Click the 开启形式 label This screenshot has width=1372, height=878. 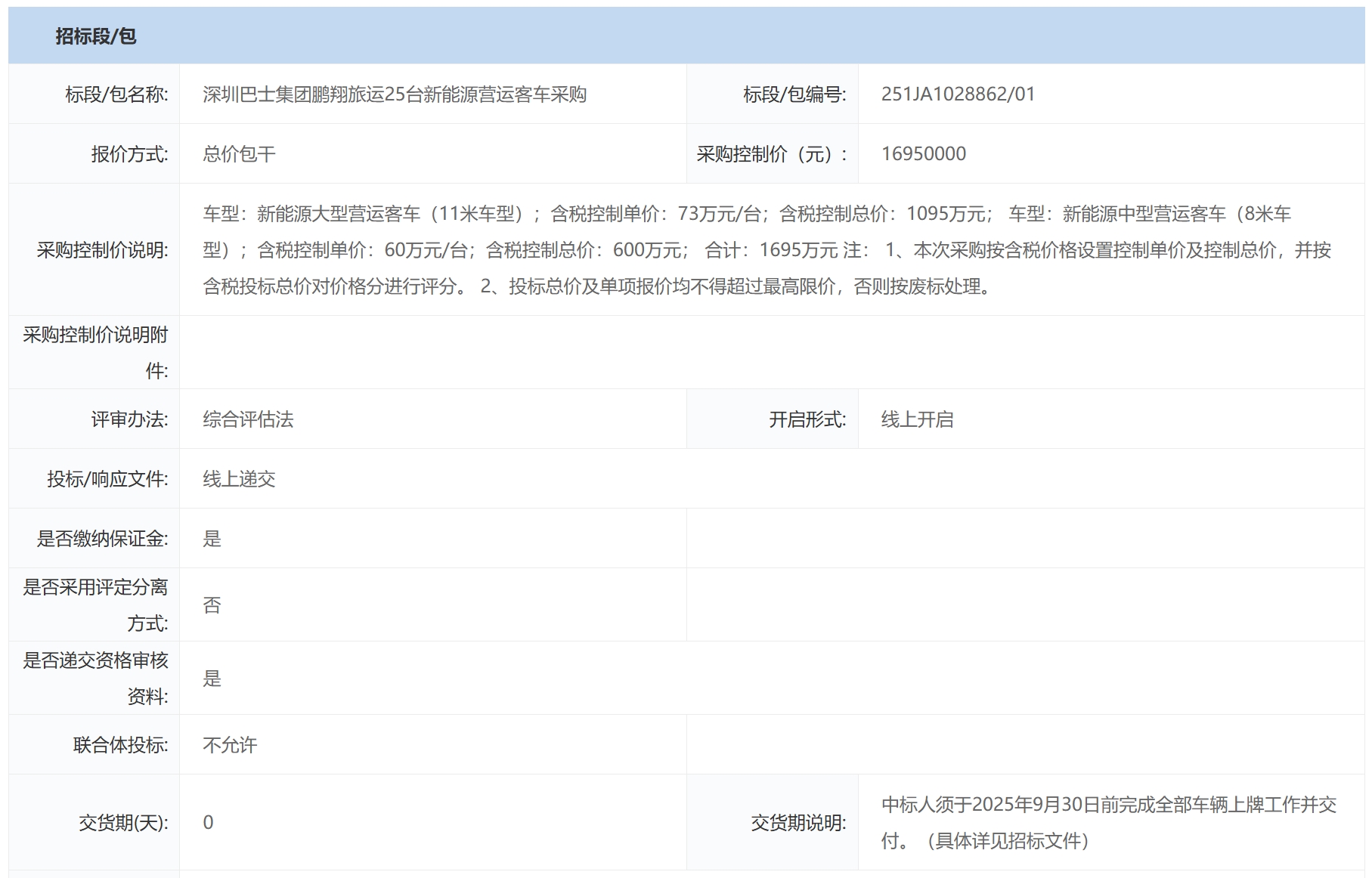(807, 419)
